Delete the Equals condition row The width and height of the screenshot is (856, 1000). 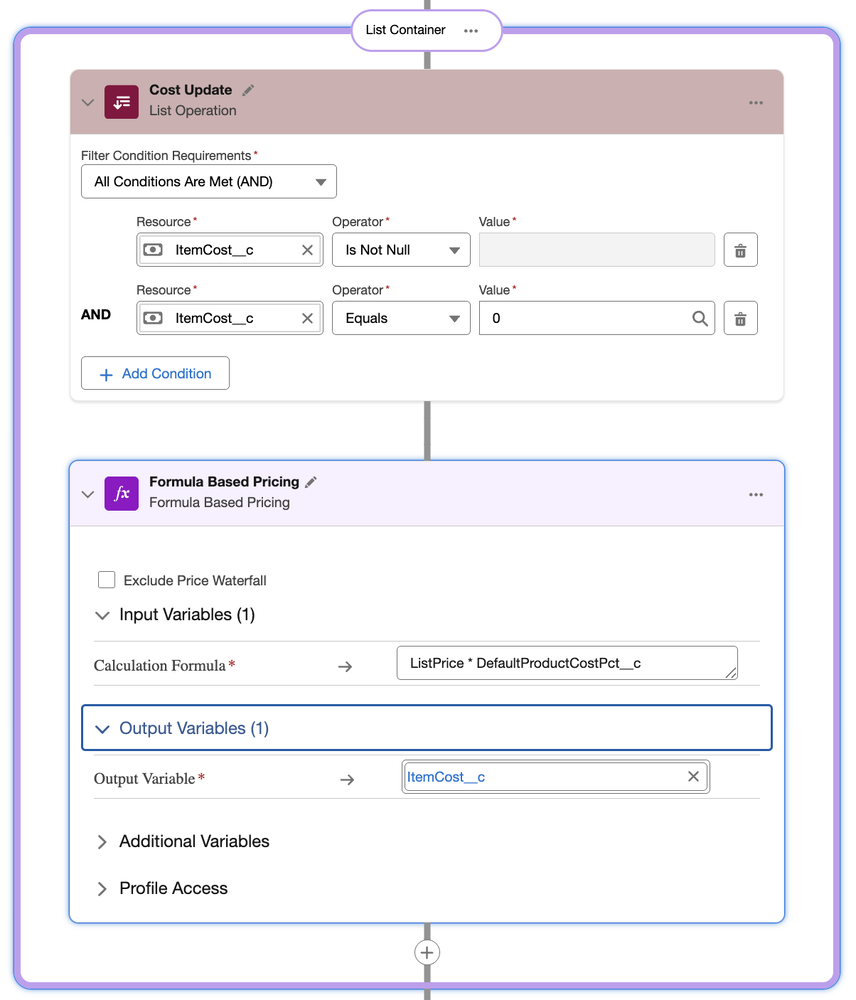[x=740, y=318]
